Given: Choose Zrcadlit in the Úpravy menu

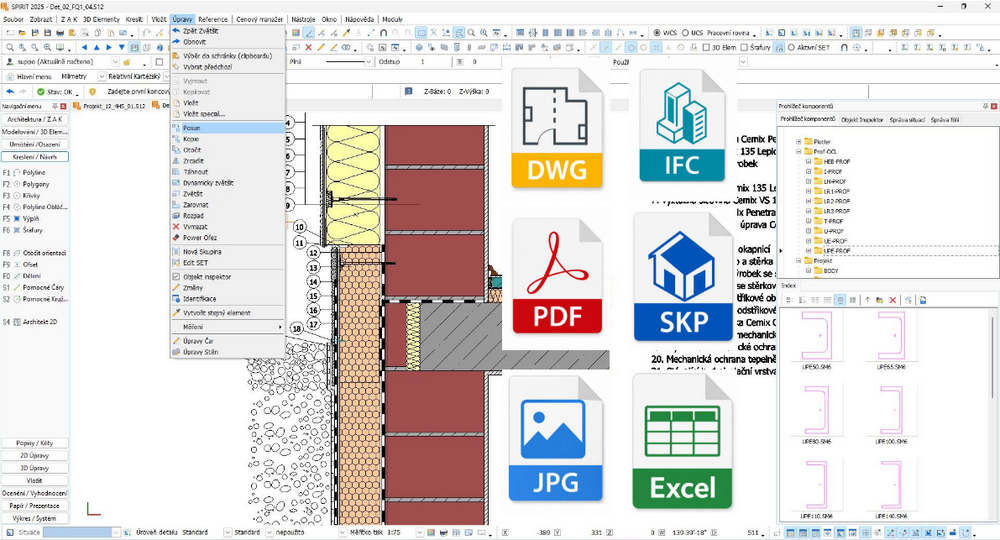Looking at the screenshot, I should 228,161.
